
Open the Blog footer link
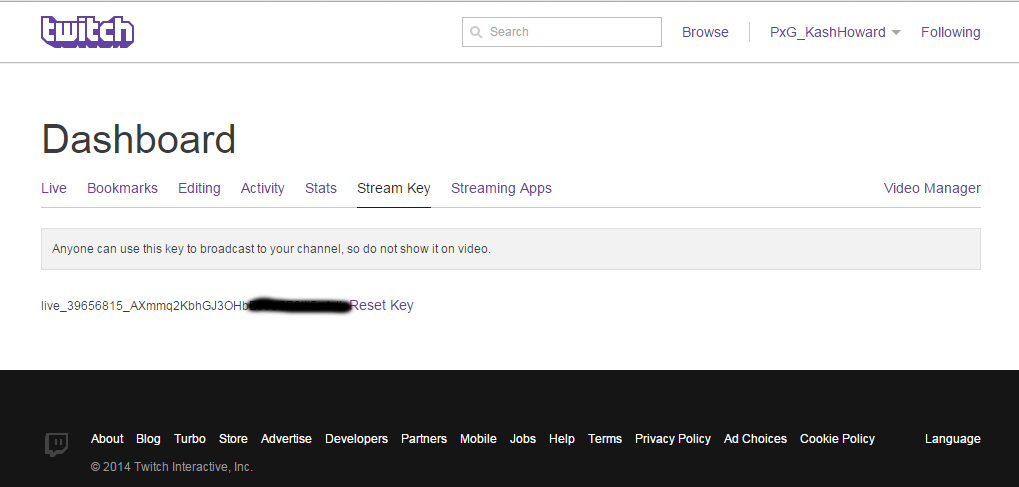pyautogui.click(x=148, y=439)
